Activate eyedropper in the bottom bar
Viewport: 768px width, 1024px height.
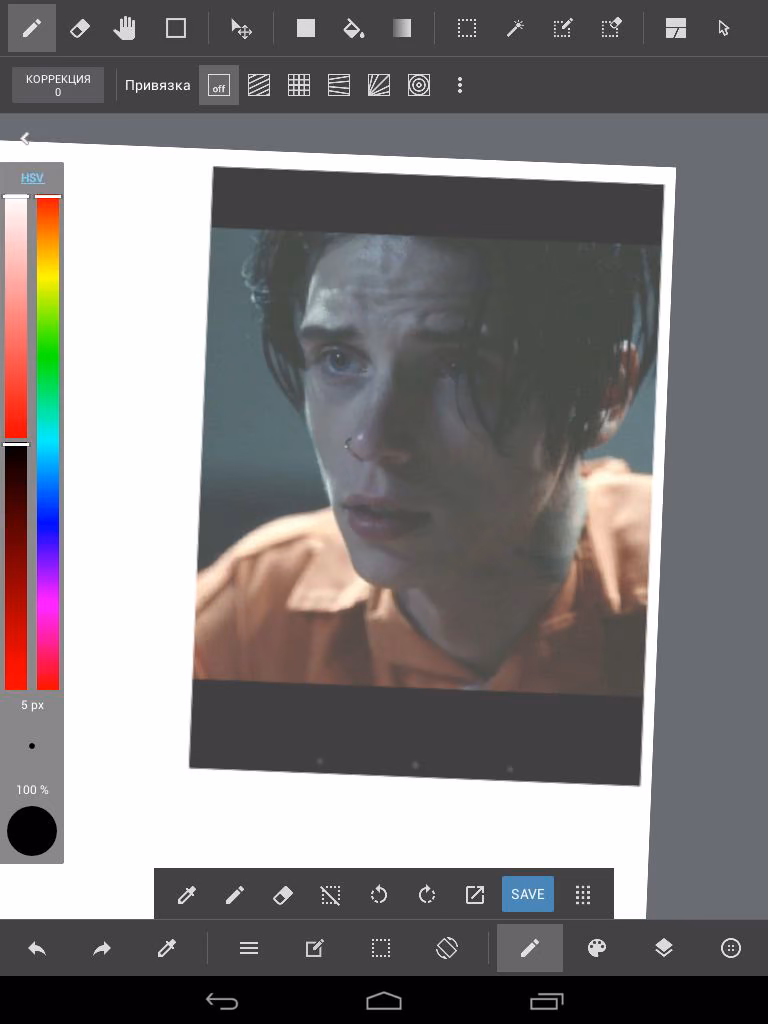(x=167, y=948)
